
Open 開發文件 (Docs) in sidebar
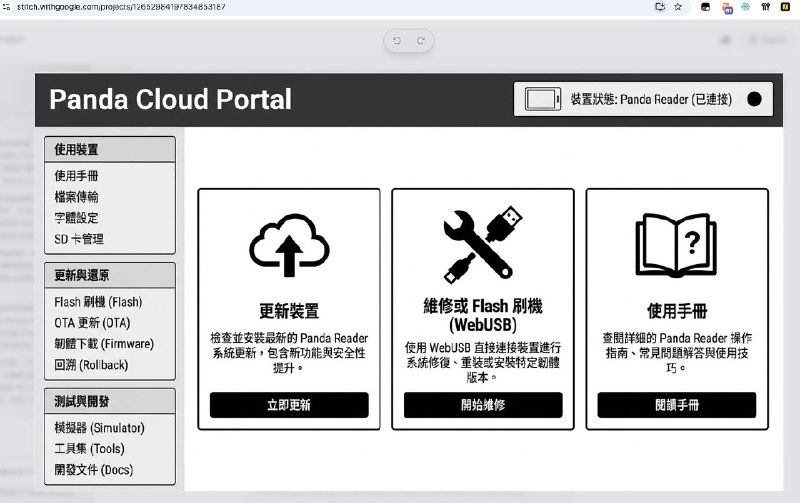93,470
